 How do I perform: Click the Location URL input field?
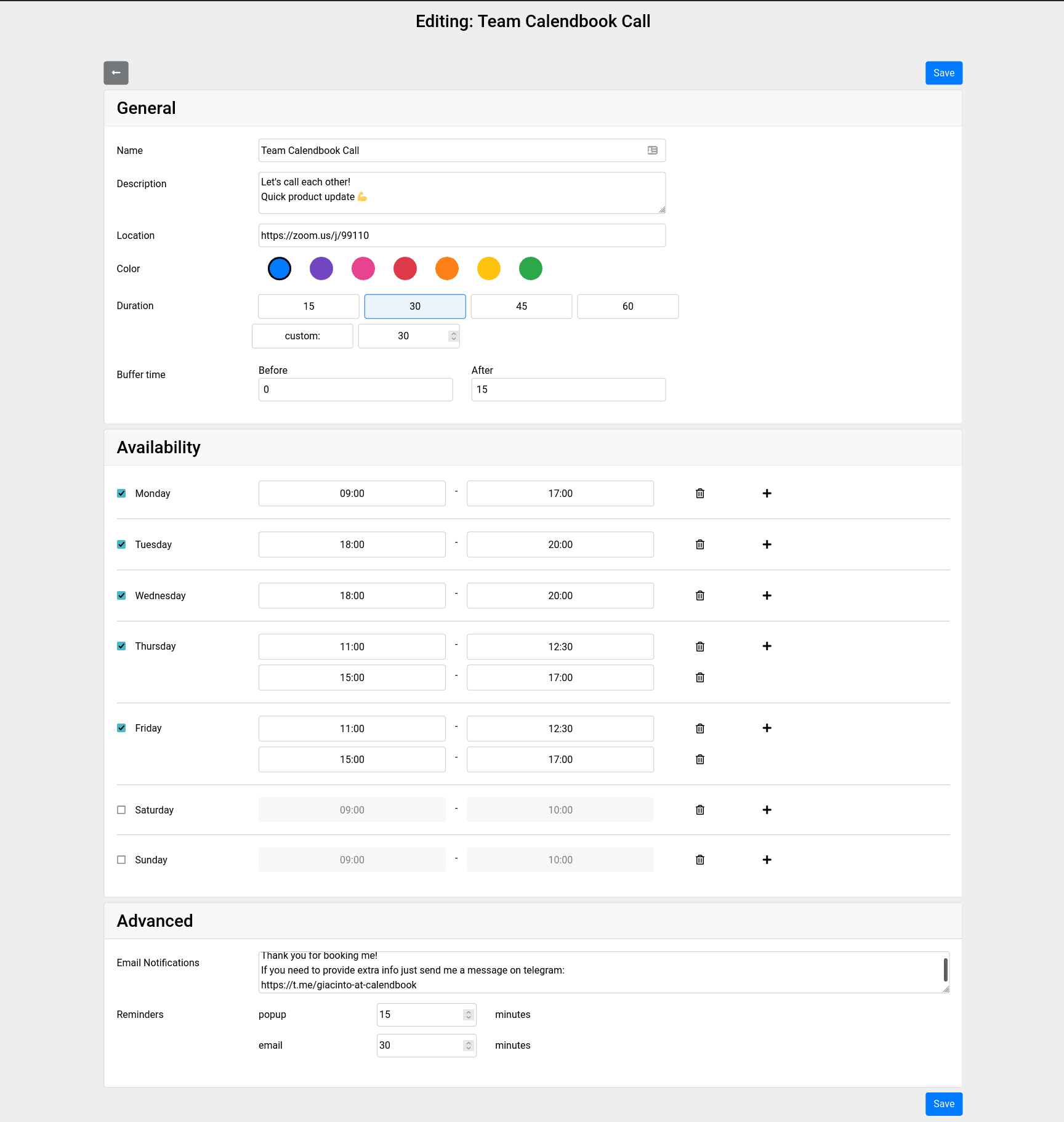pyautogui.click(x=461, y=235)
